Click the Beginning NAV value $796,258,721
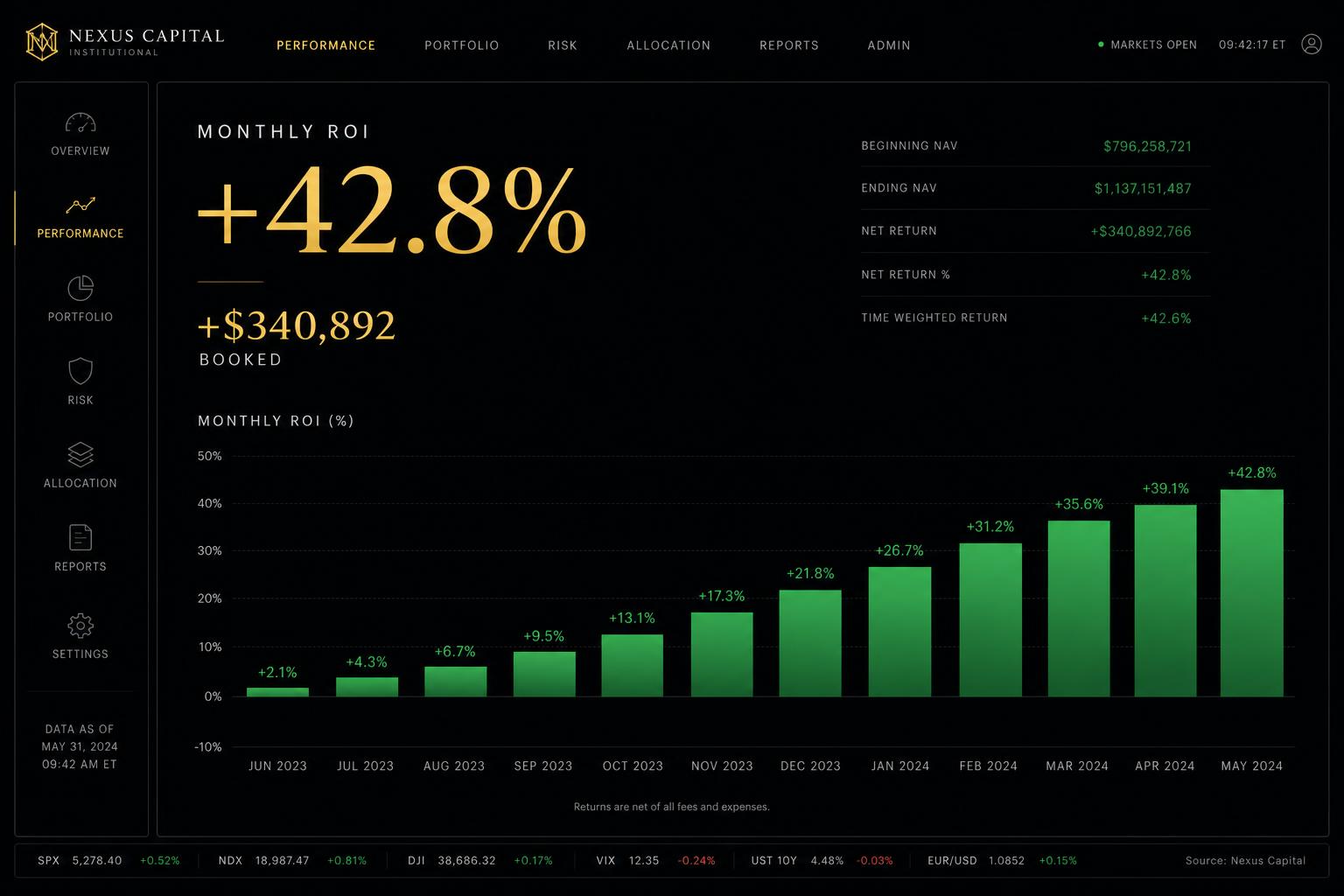The height and width of the screenshot is (896, 1344). click(x=1147, y=146)
